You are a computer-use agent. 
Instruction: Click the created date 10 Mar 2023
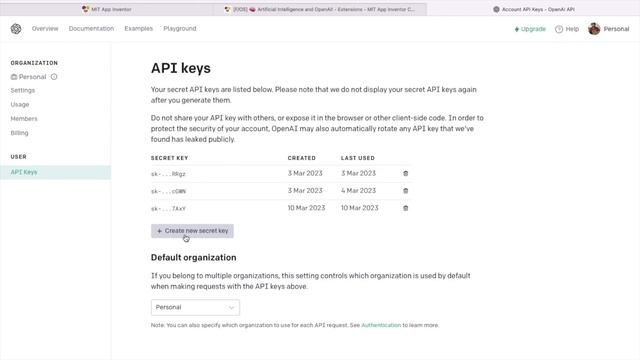[306, 208]
